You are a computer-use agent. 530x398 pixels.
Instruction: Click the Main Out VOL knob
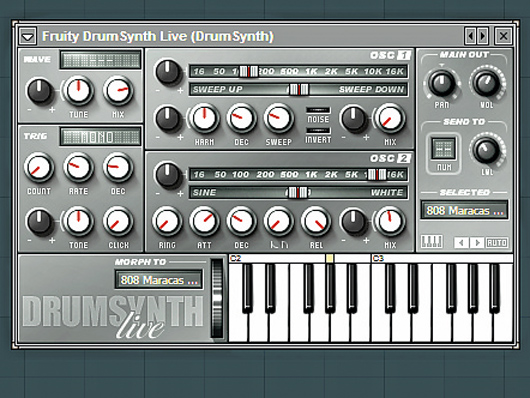point(486,83)
